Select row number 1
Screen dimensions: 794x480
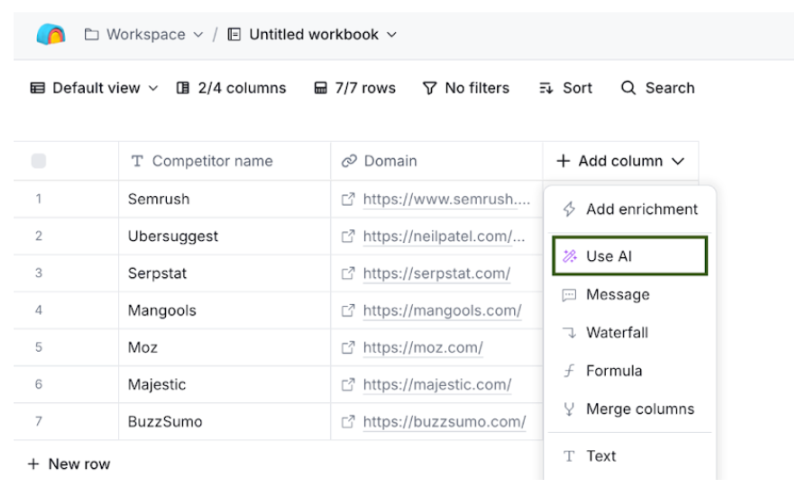point(38,199)
